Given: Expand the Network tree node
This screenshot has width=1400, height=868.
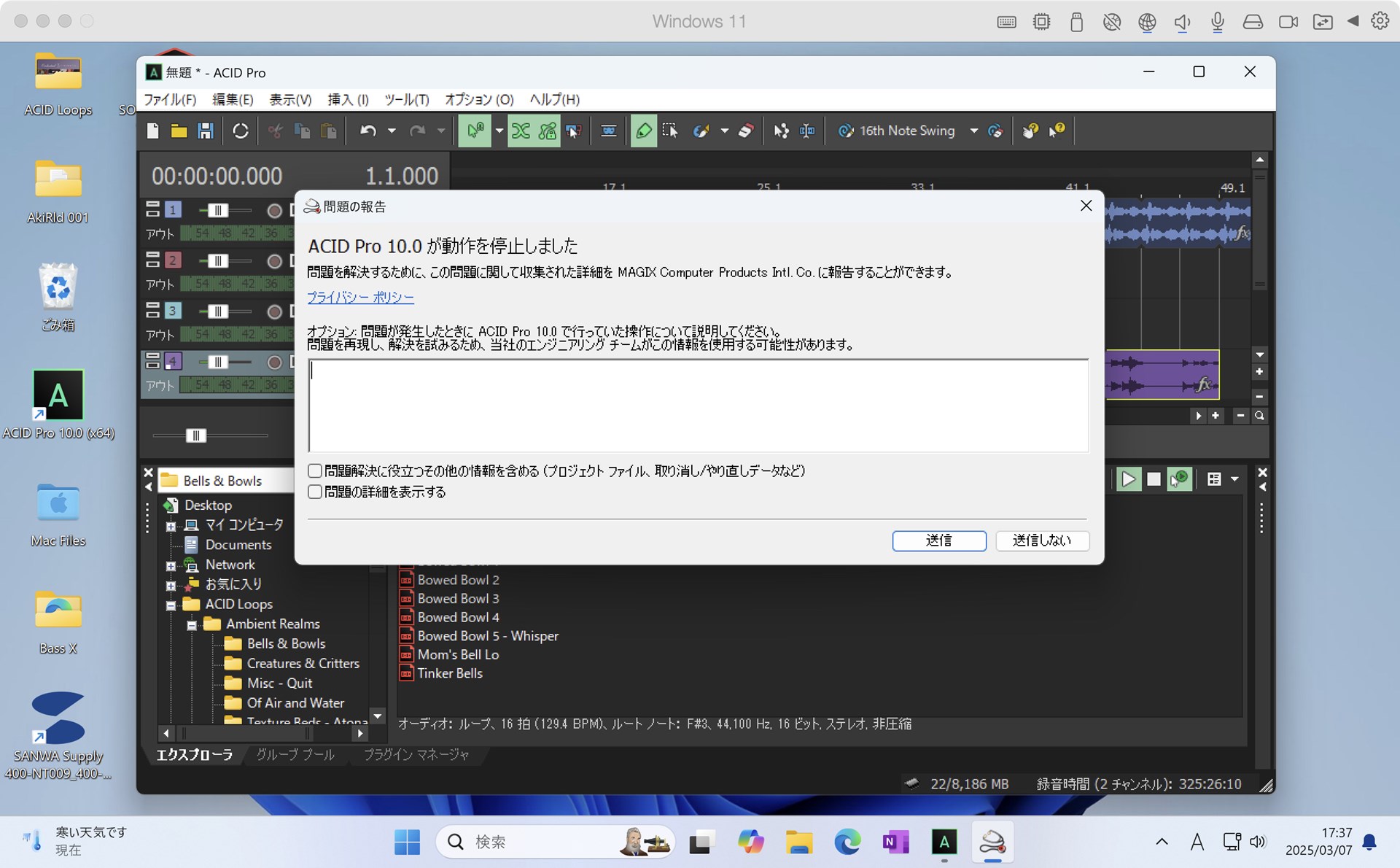Looking at the screenshot, I should (x=171, y=566).
